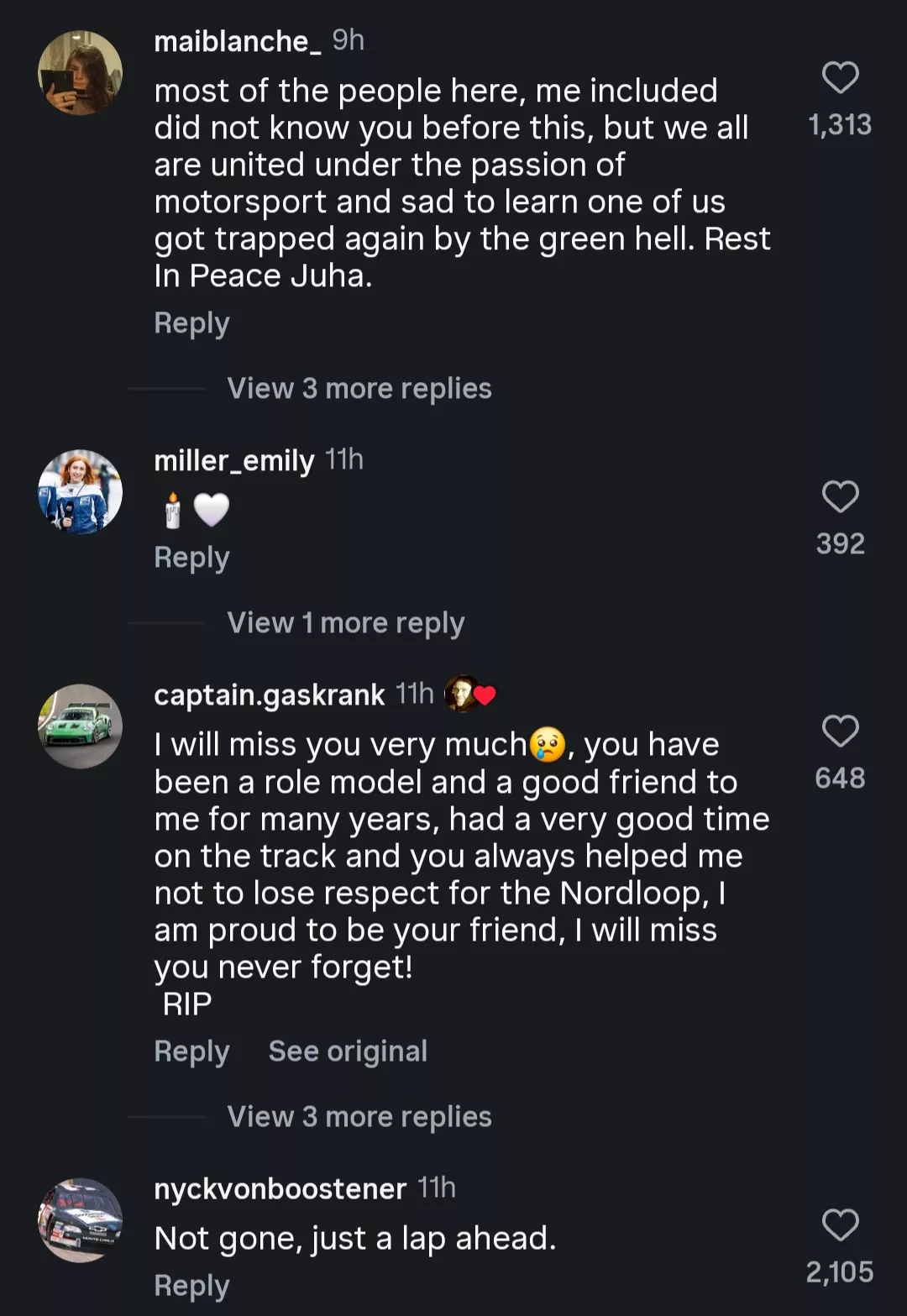The width and height of the screenshot is (907, 1316).
Task: Open the maiblanche_ username link
Action: pos(237,41)
